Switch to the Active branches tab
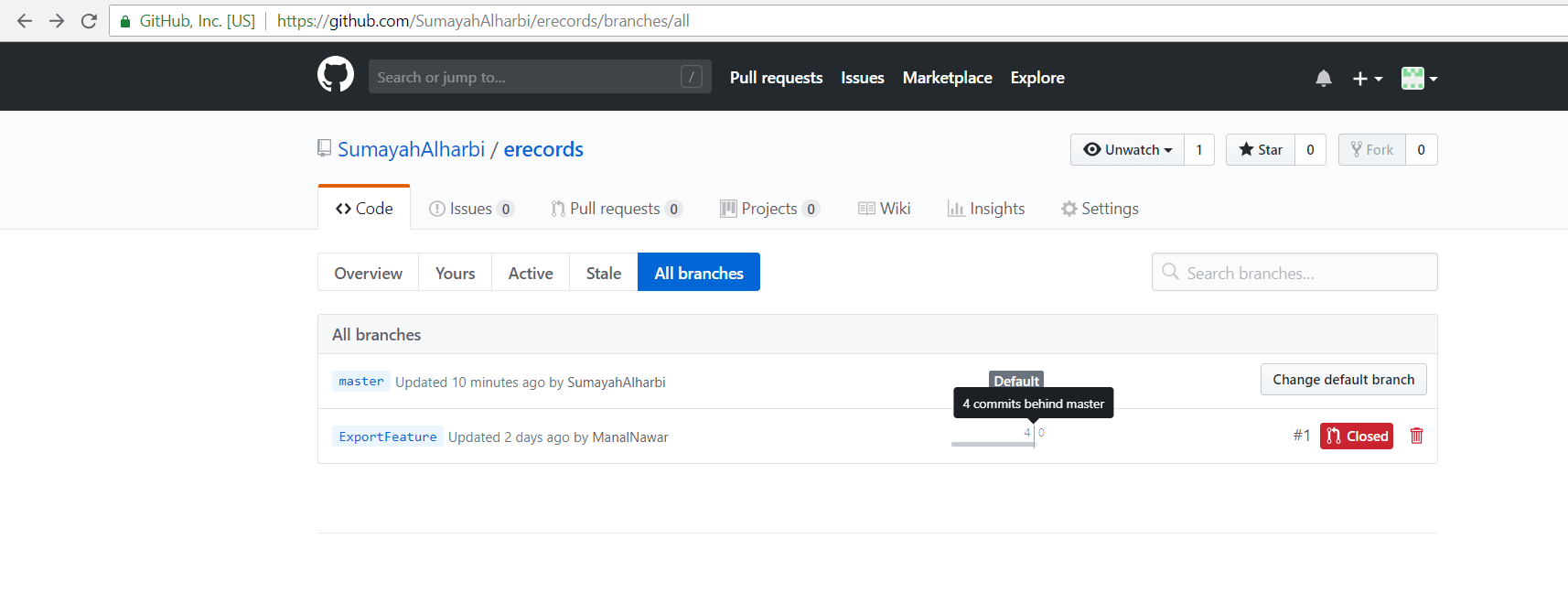The width and height of the screenshot is (1568, 593). pos(531,273)
